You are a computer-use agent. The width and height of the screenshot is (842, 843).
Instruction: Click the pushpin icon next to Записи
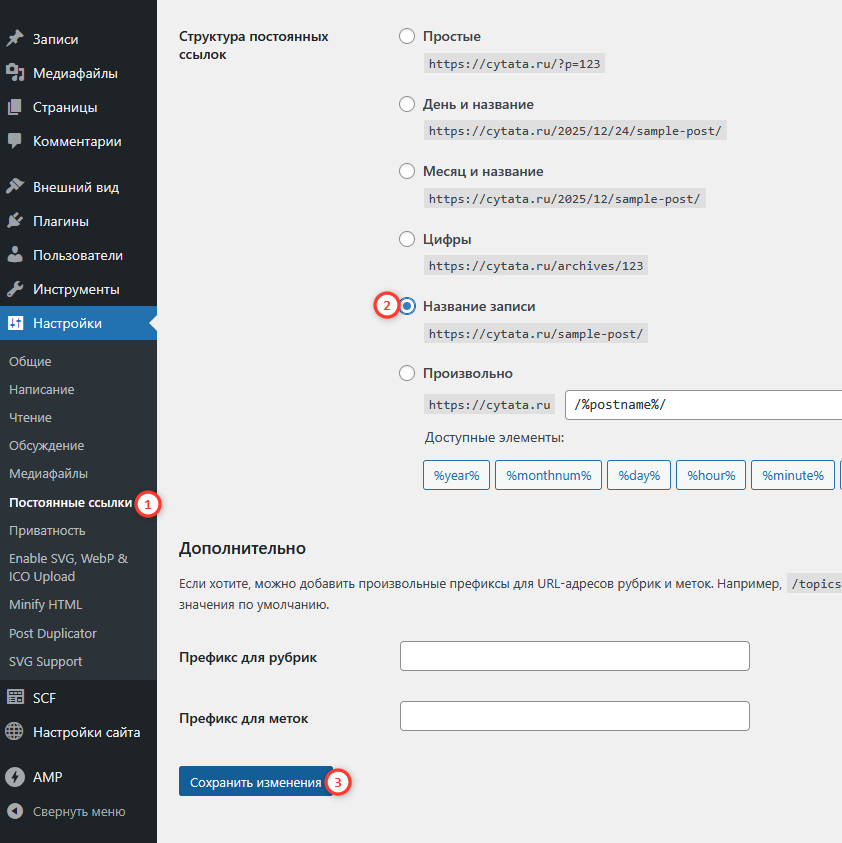[x=15, y=39]
